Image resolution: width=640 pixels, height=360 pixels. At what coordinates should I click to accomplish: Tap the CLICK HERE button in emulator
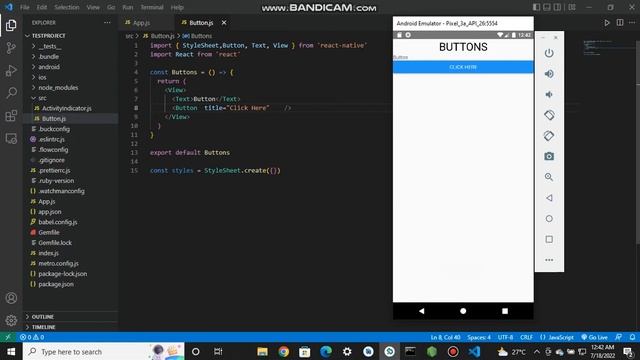point(463,67)
